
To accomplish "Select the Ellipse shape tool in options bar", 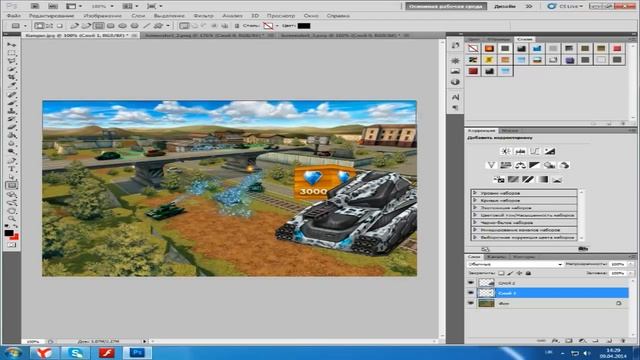I will pos(122,26).
